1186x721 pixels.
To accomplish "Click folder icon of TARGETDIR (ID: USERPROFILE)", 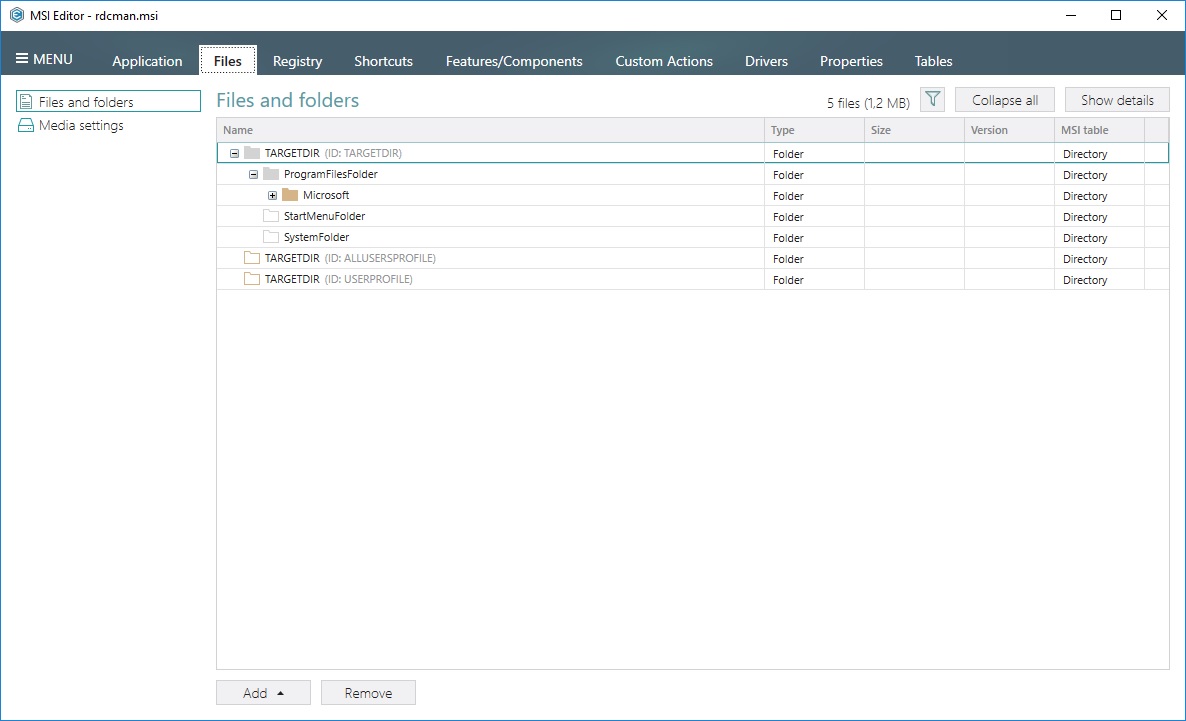I will coord(252,279).
